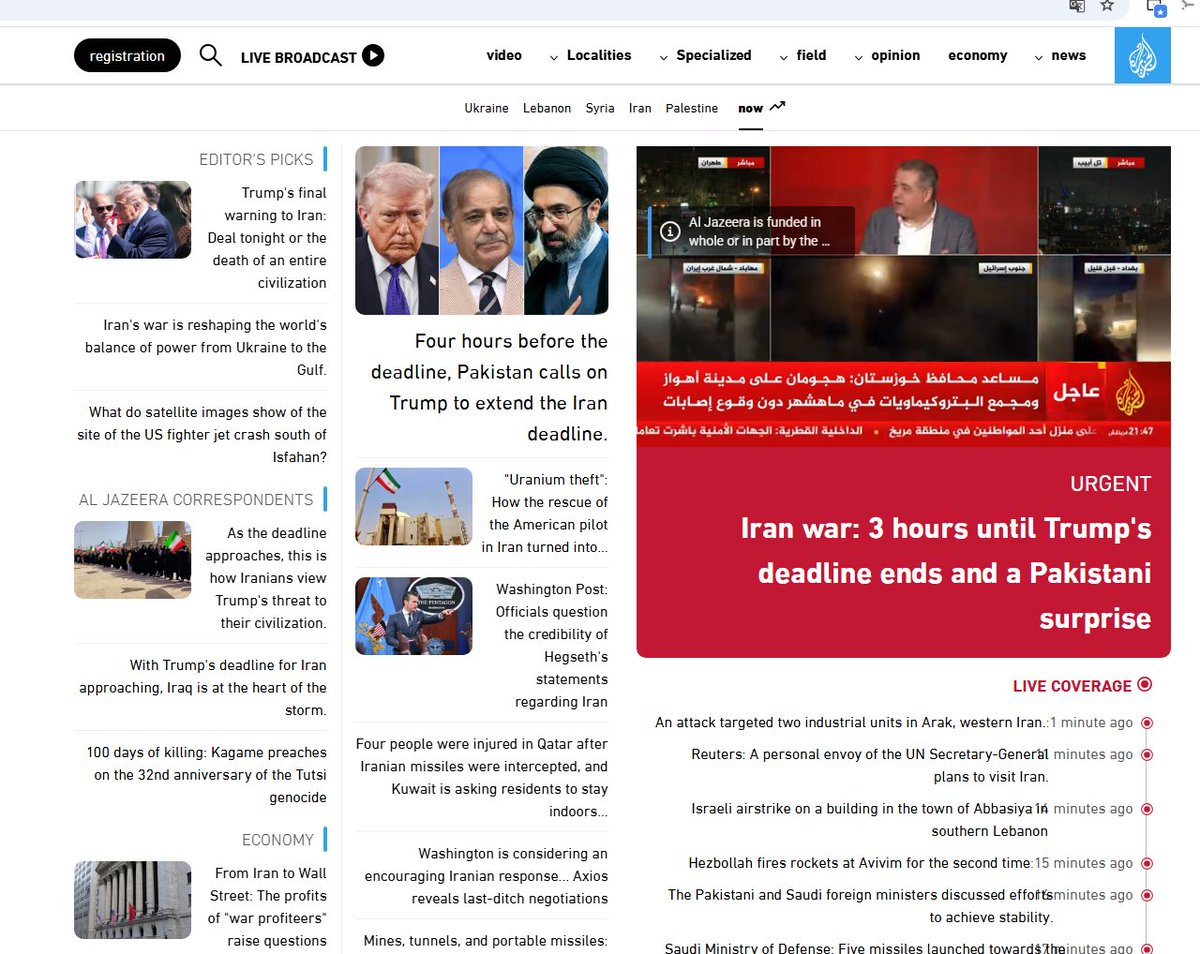1200x954 pixels.
Task: Select the trending arrow beside 'now'
Action: (777, 104)
